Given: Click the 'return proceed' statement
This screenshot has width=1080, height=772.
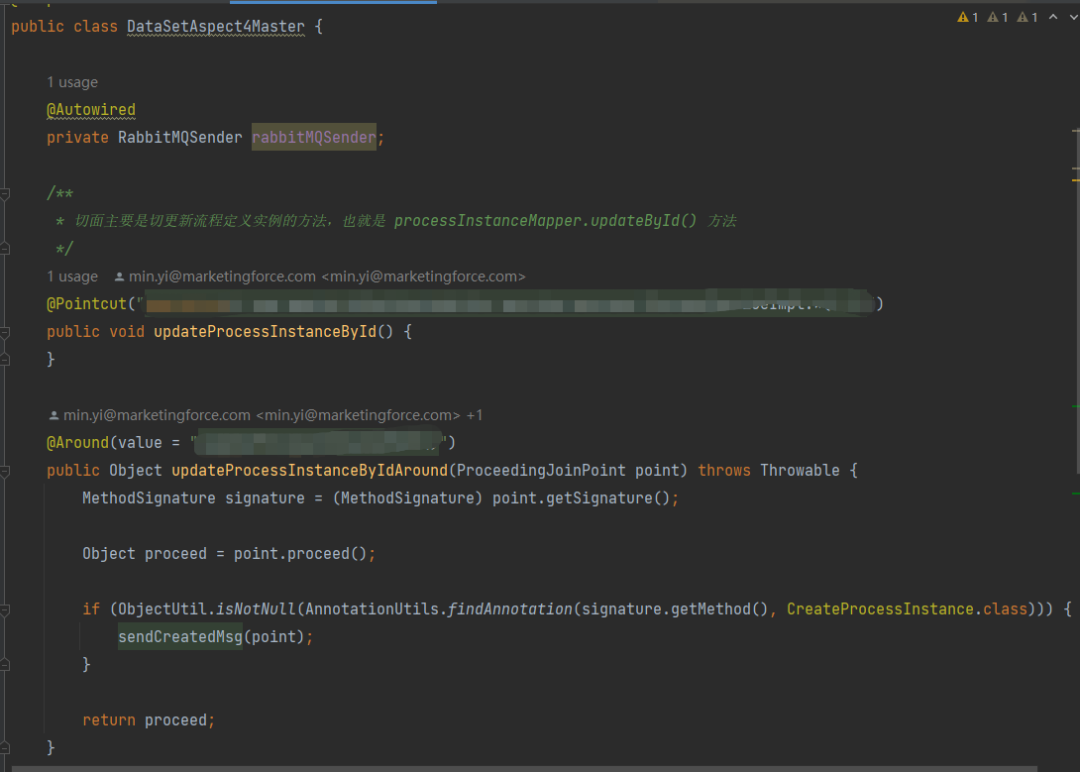Looking at the screenshot, I should (149, 720).
